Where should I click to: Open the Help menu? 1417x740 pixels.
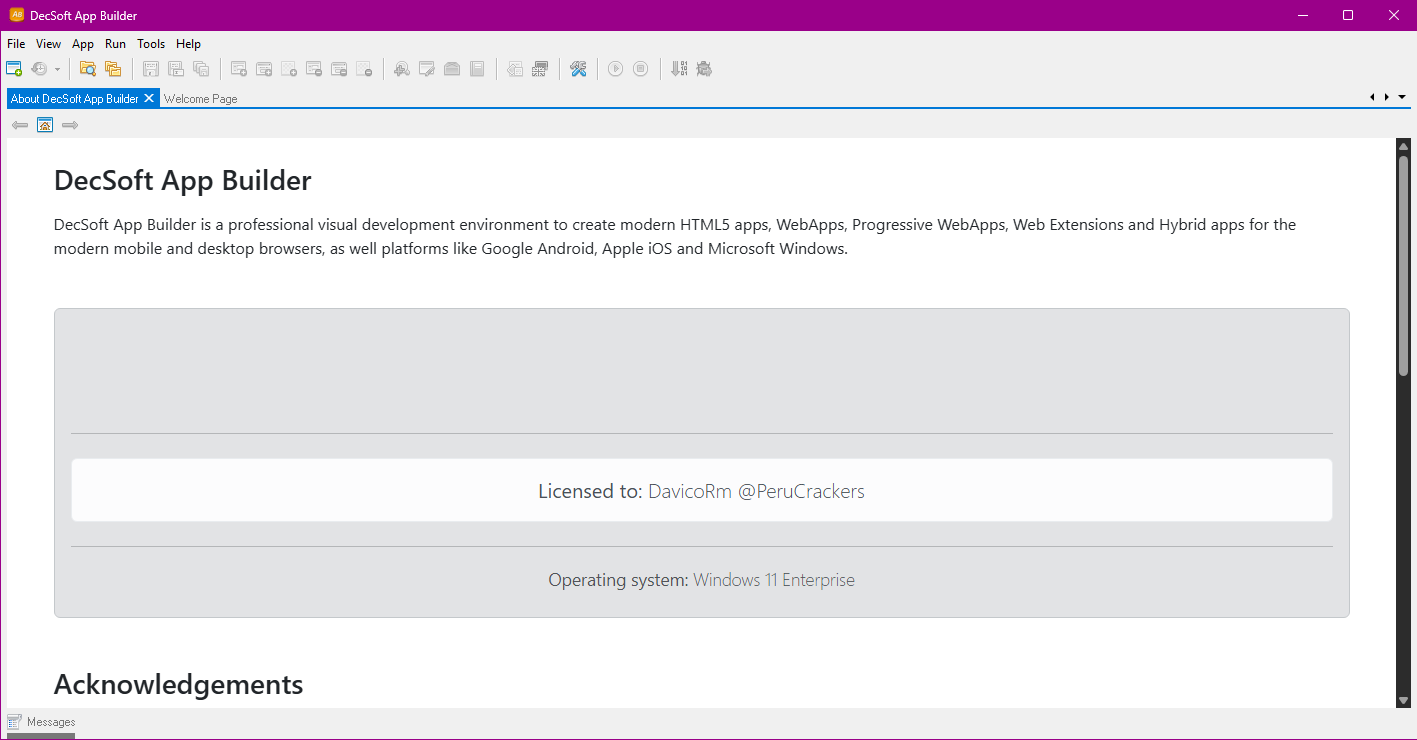click(188, 44)
